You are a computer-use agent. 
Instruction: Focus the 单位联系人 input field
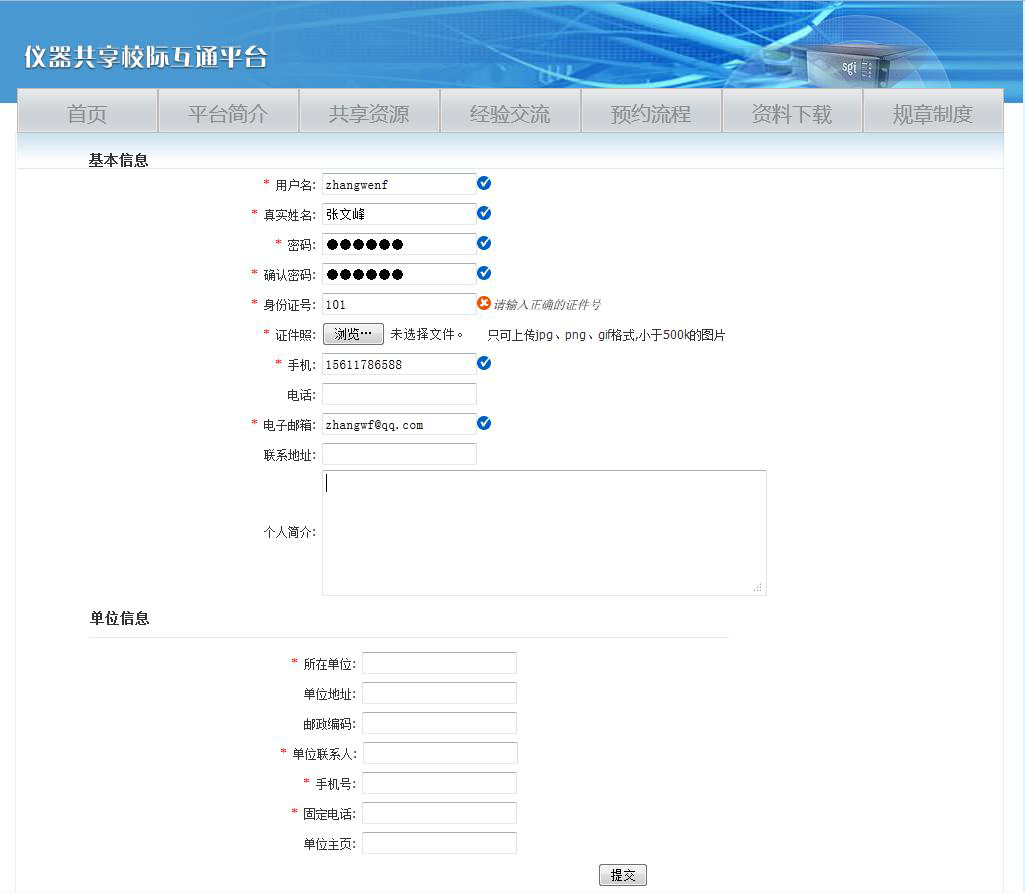click(x=439, y=753)
